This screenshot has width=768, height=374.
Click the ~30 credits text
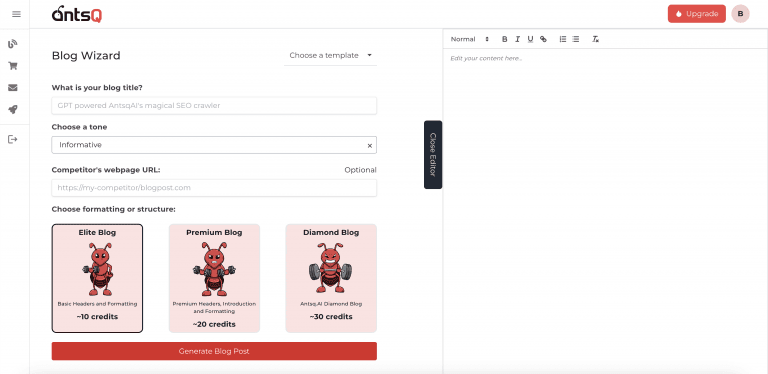pos(331,317)
